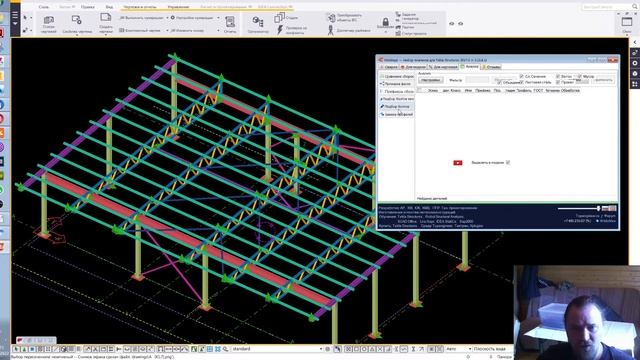Open the Organizer icon
The width and height of the screenshot is (640, 360).
[x=258, y=21]
